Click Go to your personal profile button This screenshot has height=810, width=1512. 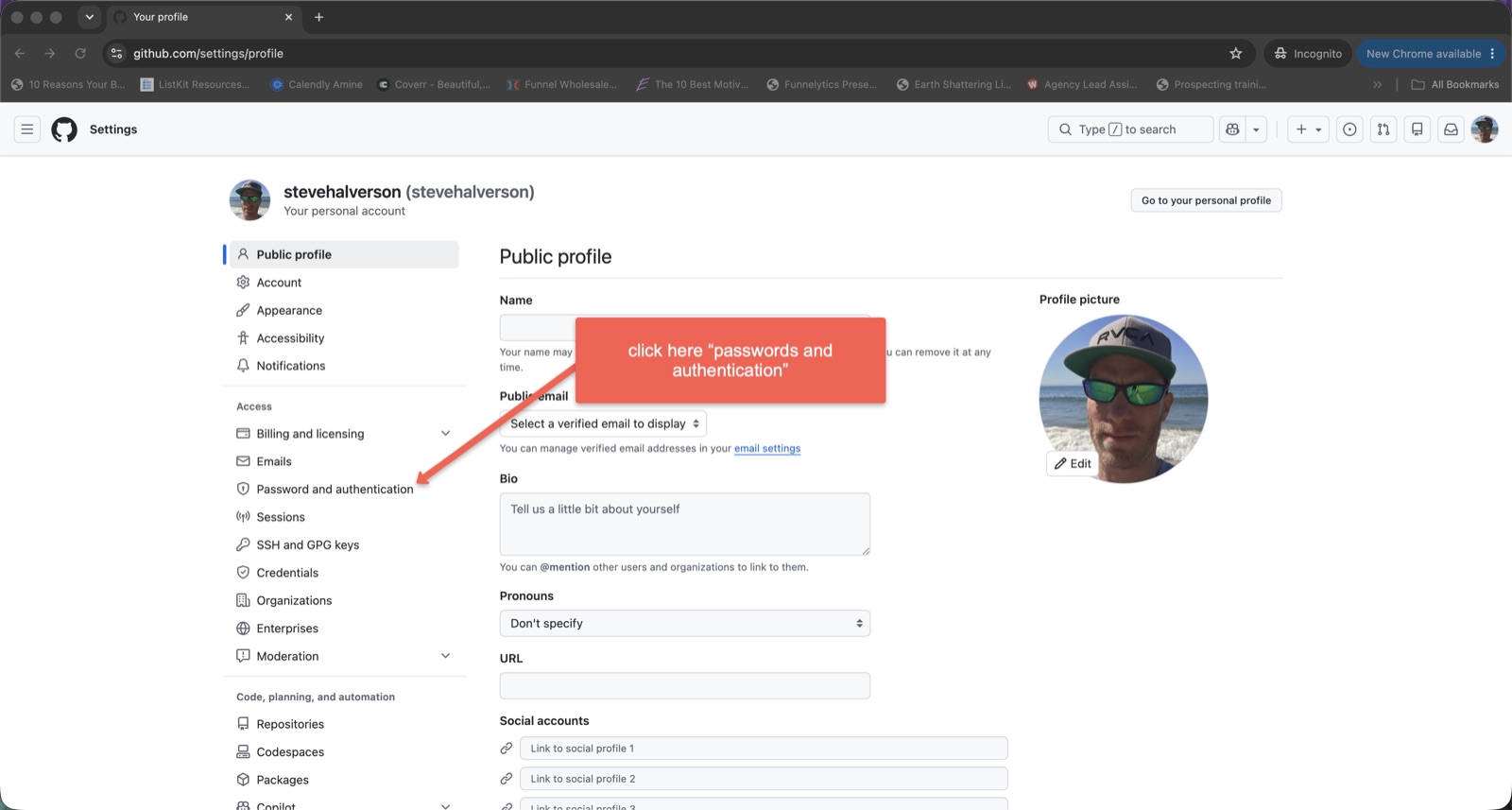(x=1206, y=200)
